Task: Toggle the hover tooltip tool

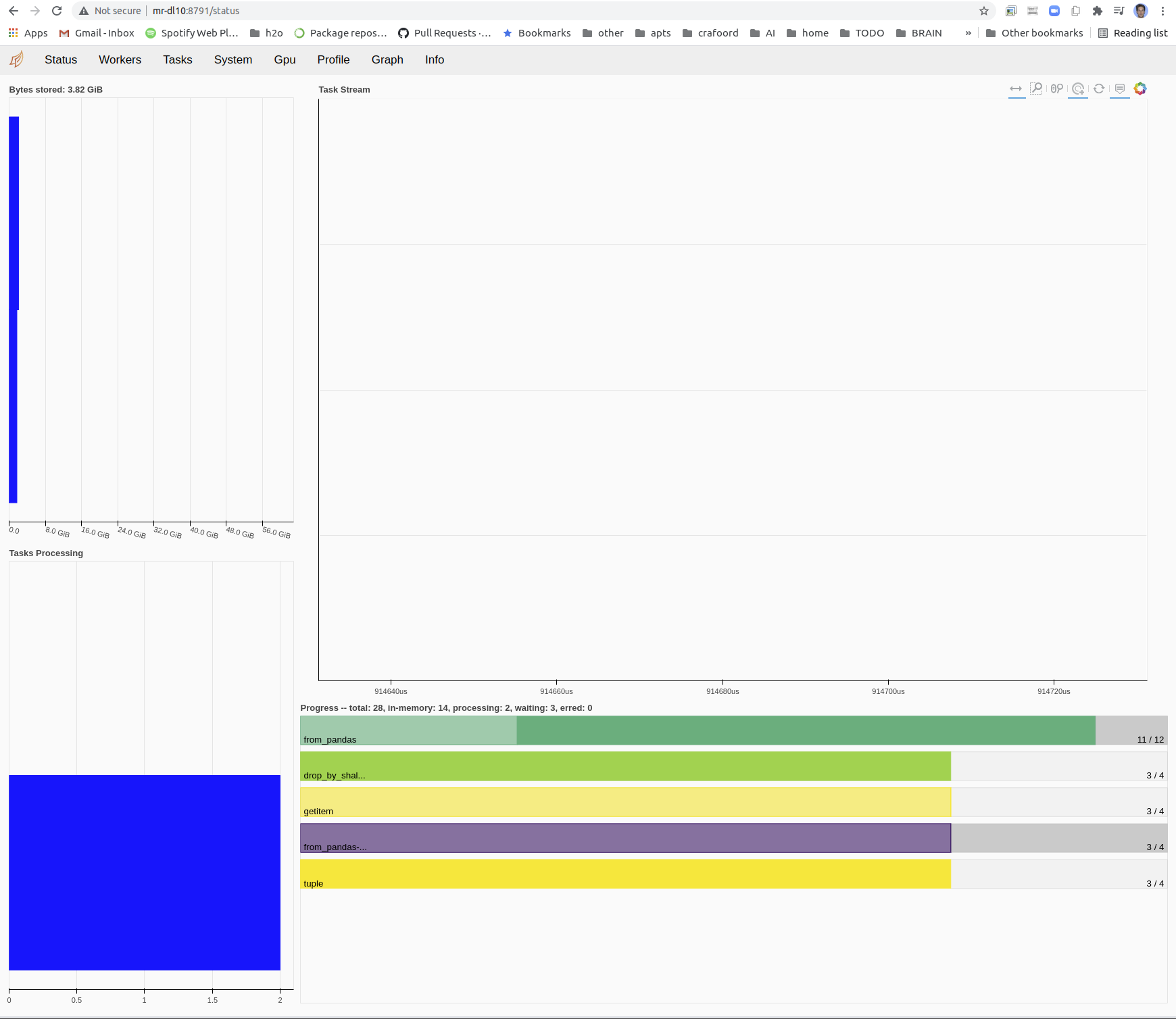Action: [x=1120, y=89]
